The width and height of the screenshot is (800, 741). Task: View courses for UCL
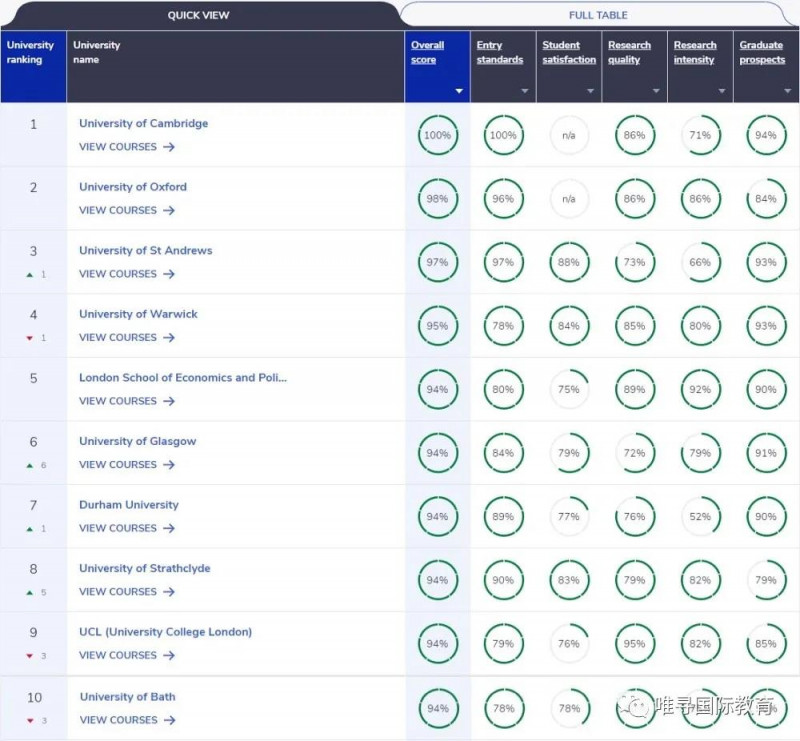(127, 655)
